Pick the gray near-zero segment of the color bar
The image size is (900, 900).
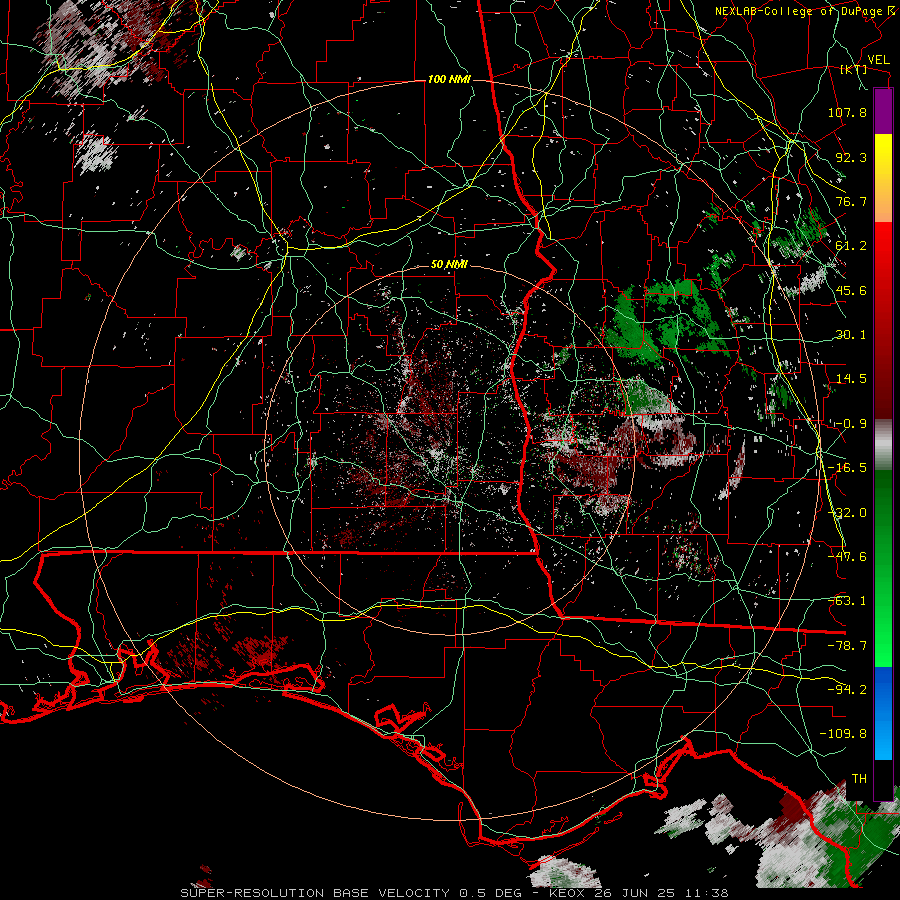pyautogui.click(x=883, y=445)
